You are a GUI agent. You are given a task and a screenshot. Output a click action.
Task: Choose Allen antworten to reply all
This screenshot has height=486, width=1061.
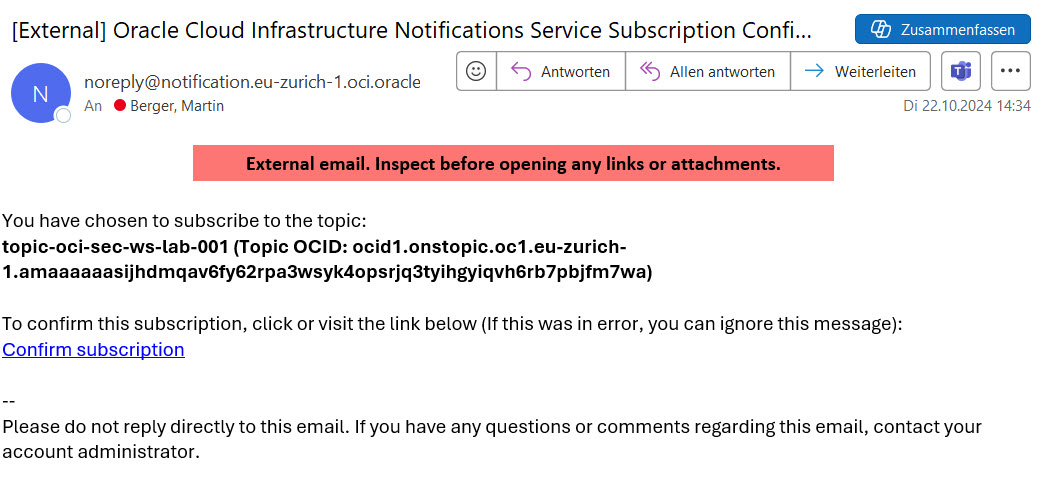tap(708, 71)
